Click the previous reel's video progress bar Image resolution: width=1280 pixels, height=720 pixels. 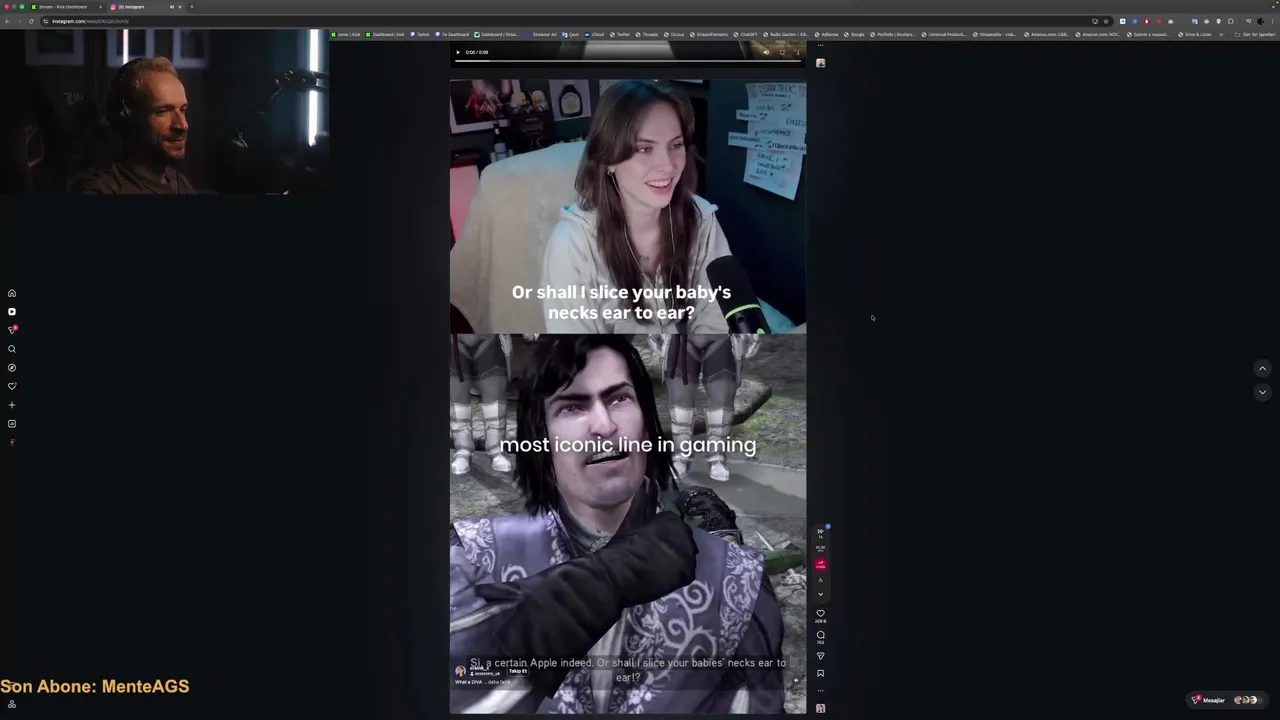pos(627,61)
